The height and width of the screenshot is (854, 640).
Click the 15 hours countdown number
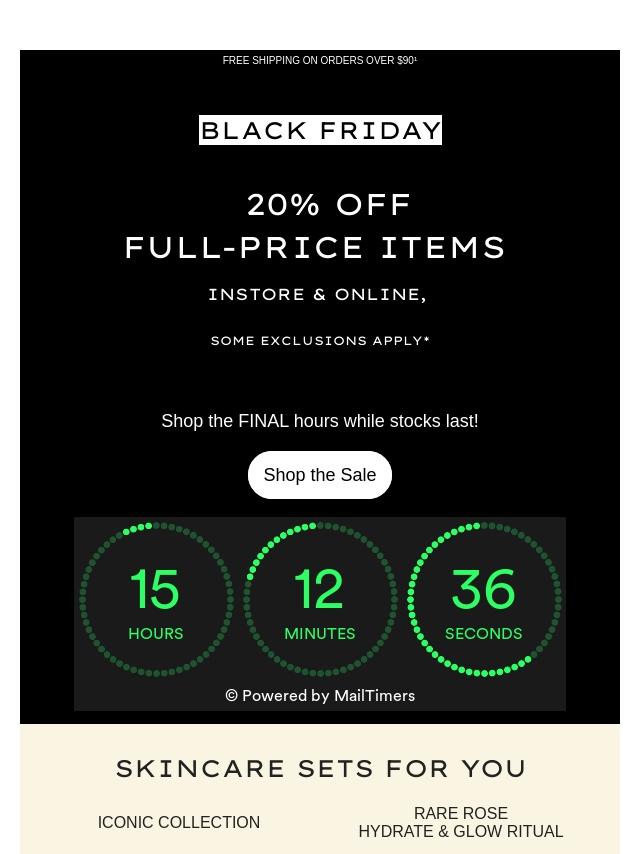tap(155, 590)
